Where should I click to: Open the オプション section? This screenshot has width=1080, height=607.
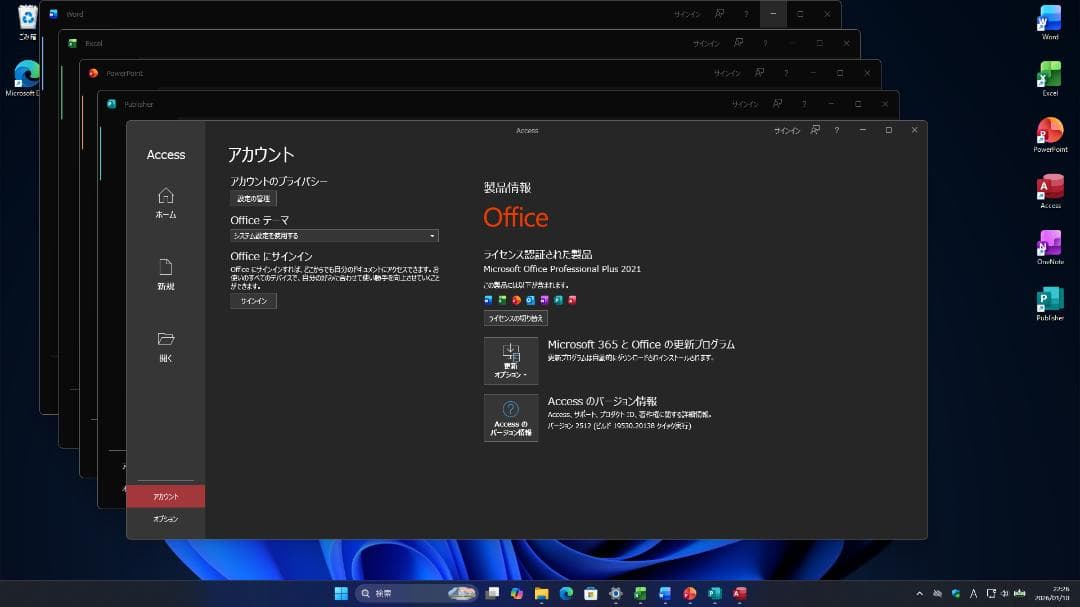165,518
